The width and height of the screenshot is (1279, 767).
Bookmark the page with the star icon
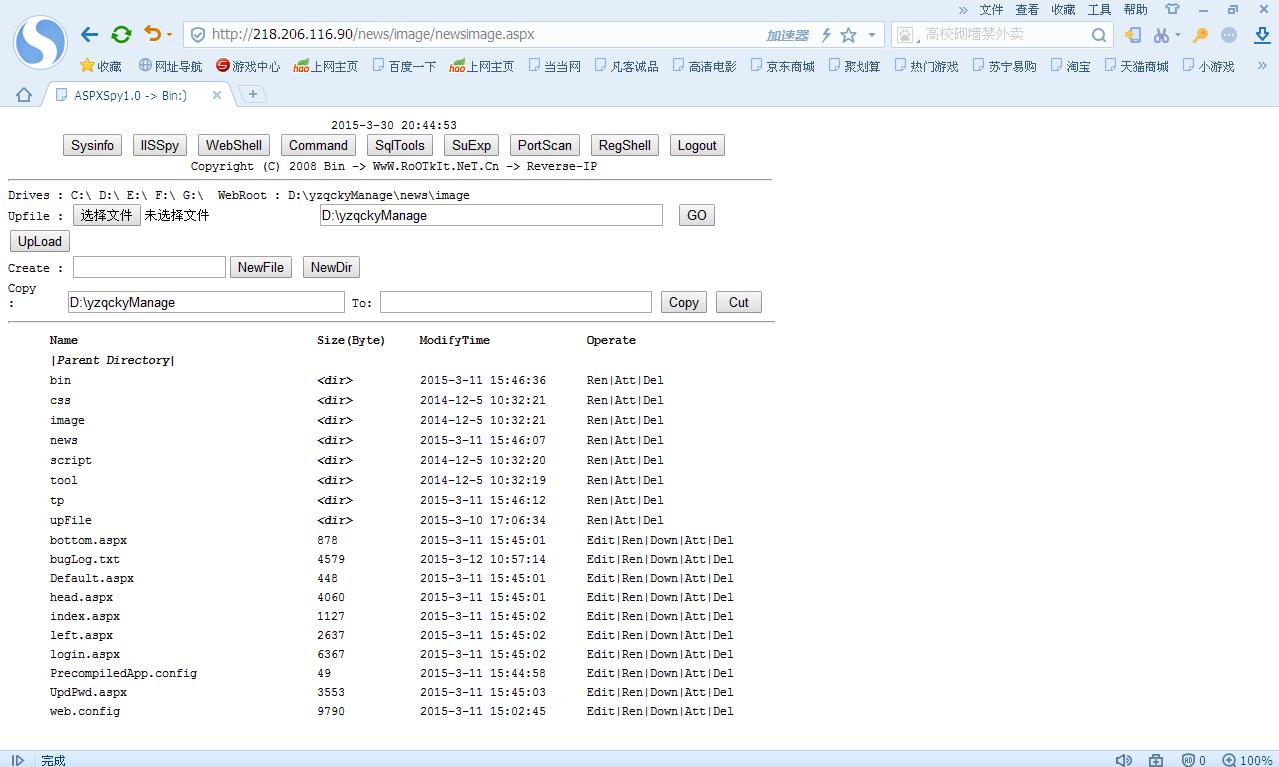(x=848, y=35)
